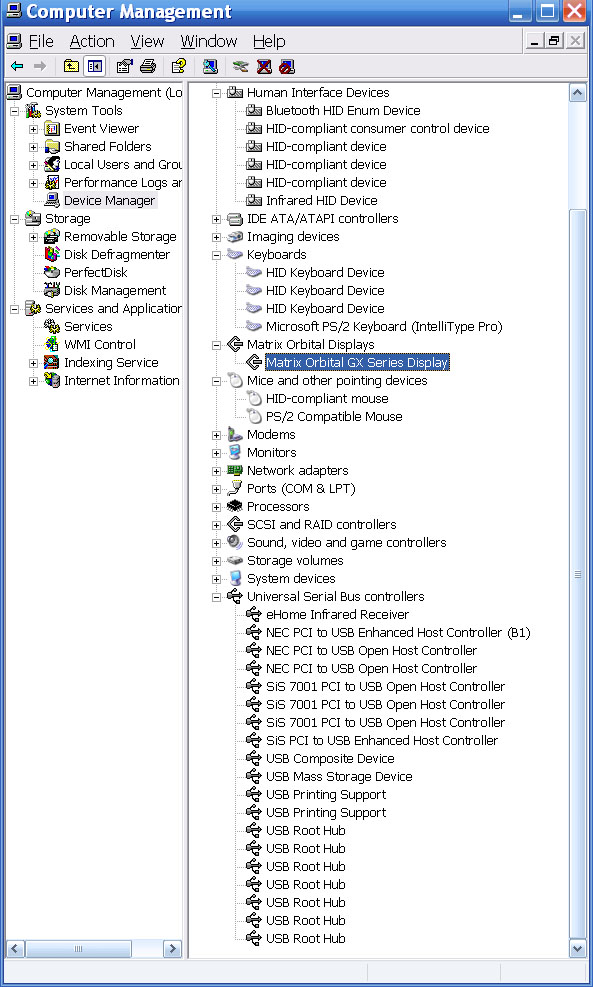Click the Processors chip icon
The width and height of the screenshot is (593, 987).
(235, 506)
